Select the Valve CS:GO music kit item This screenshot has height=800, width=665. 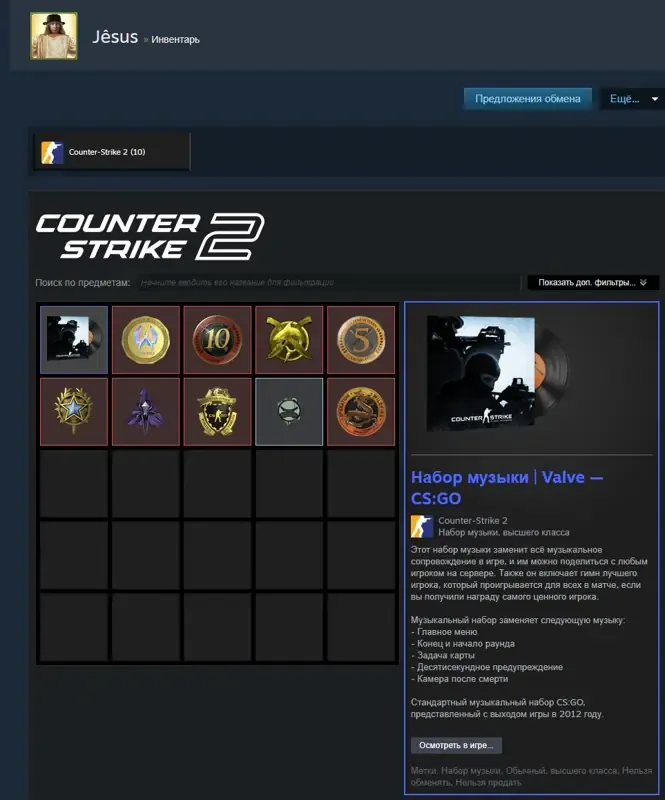pyautogui.click(x=74, y=340)
